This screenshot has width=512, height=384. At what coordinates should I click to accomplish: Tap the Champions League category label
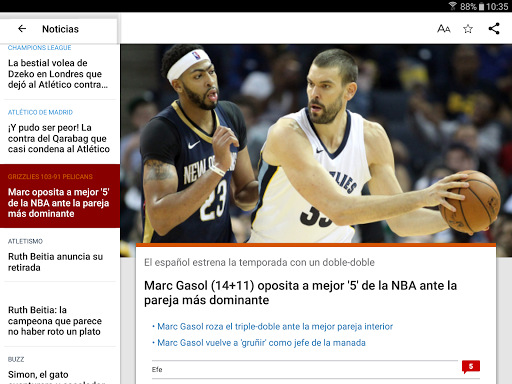[x=39, y=48]
